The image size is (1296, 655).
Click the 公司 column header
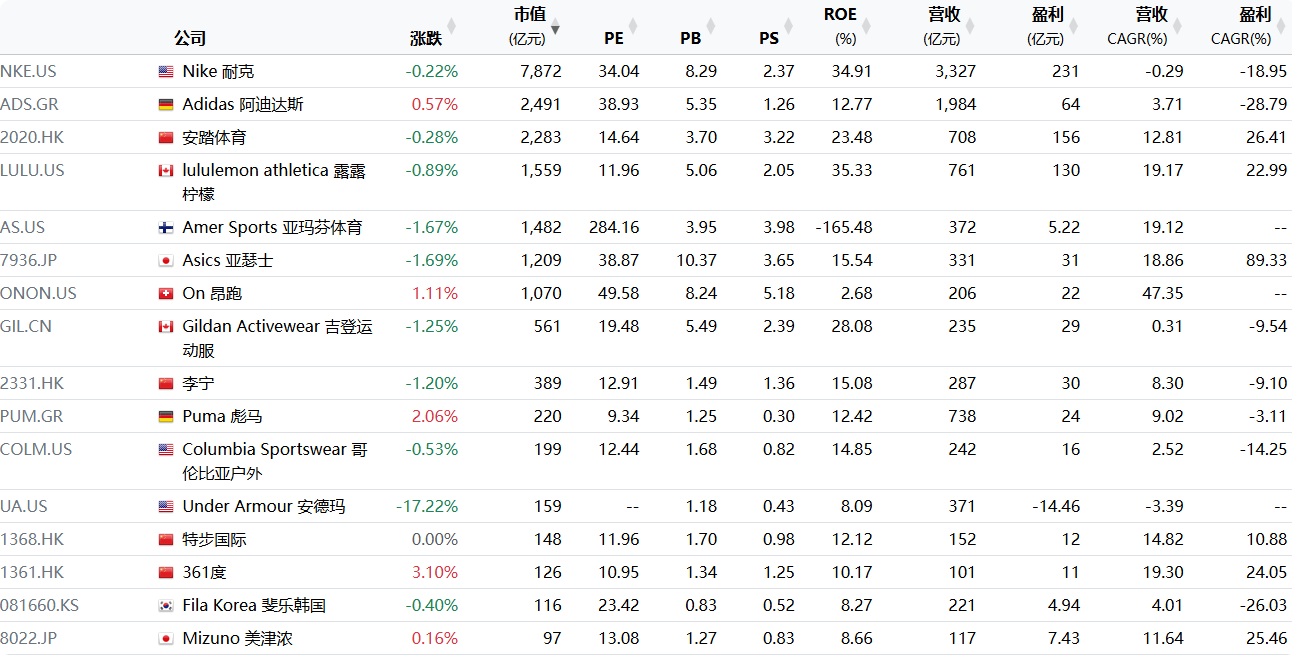point(190,38)
